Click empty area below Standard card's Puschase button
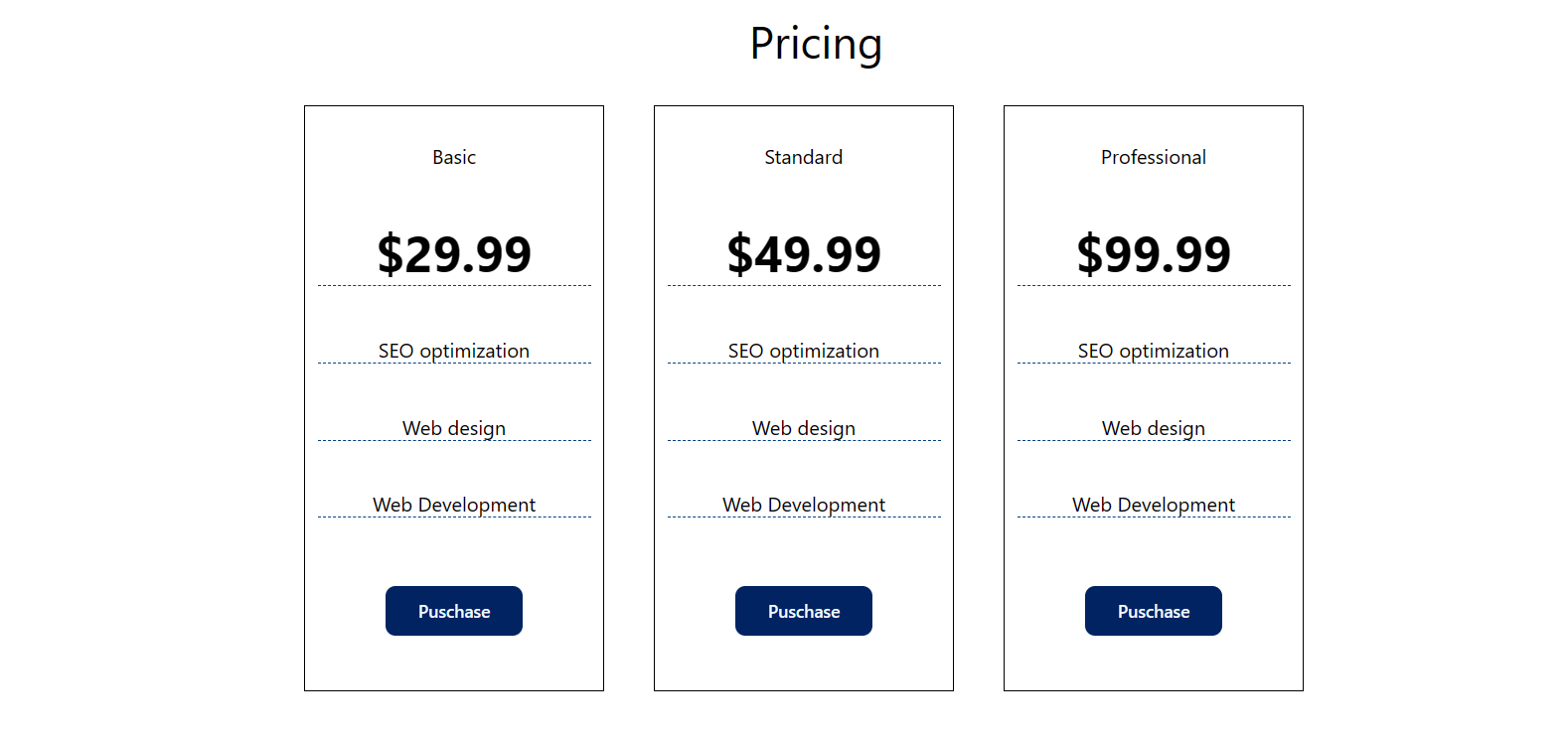The height and width of the screenshot is (738, 1568). click(804, 663)
